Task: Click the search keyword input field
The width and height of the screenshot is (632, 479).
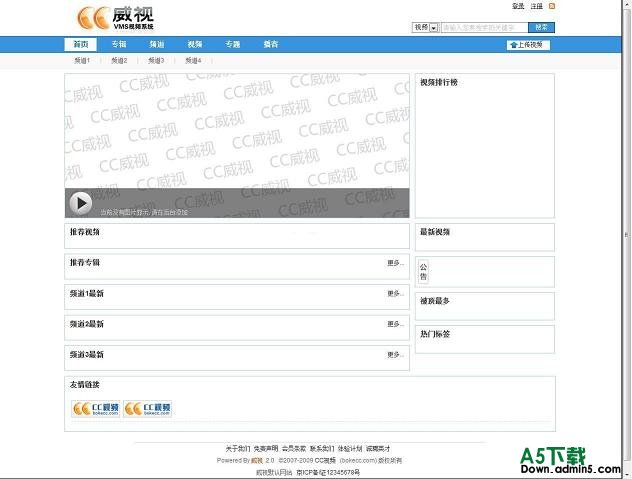Action: (484, 27)
